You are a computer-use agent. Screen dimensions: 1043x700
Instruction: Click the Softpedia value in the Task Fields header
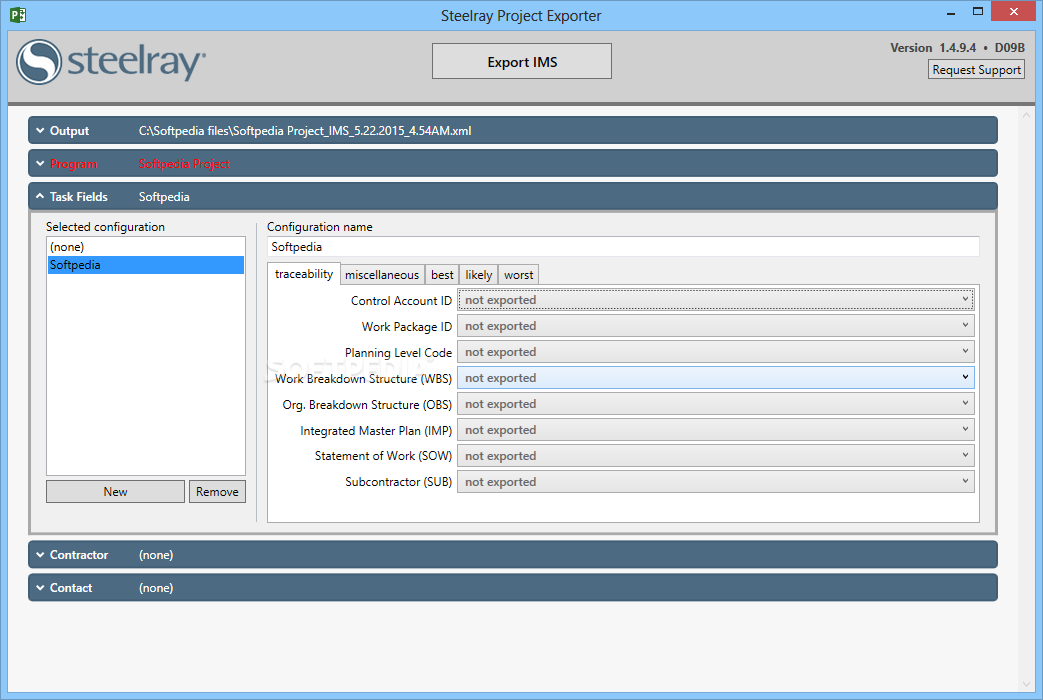(x=164, y=197)
